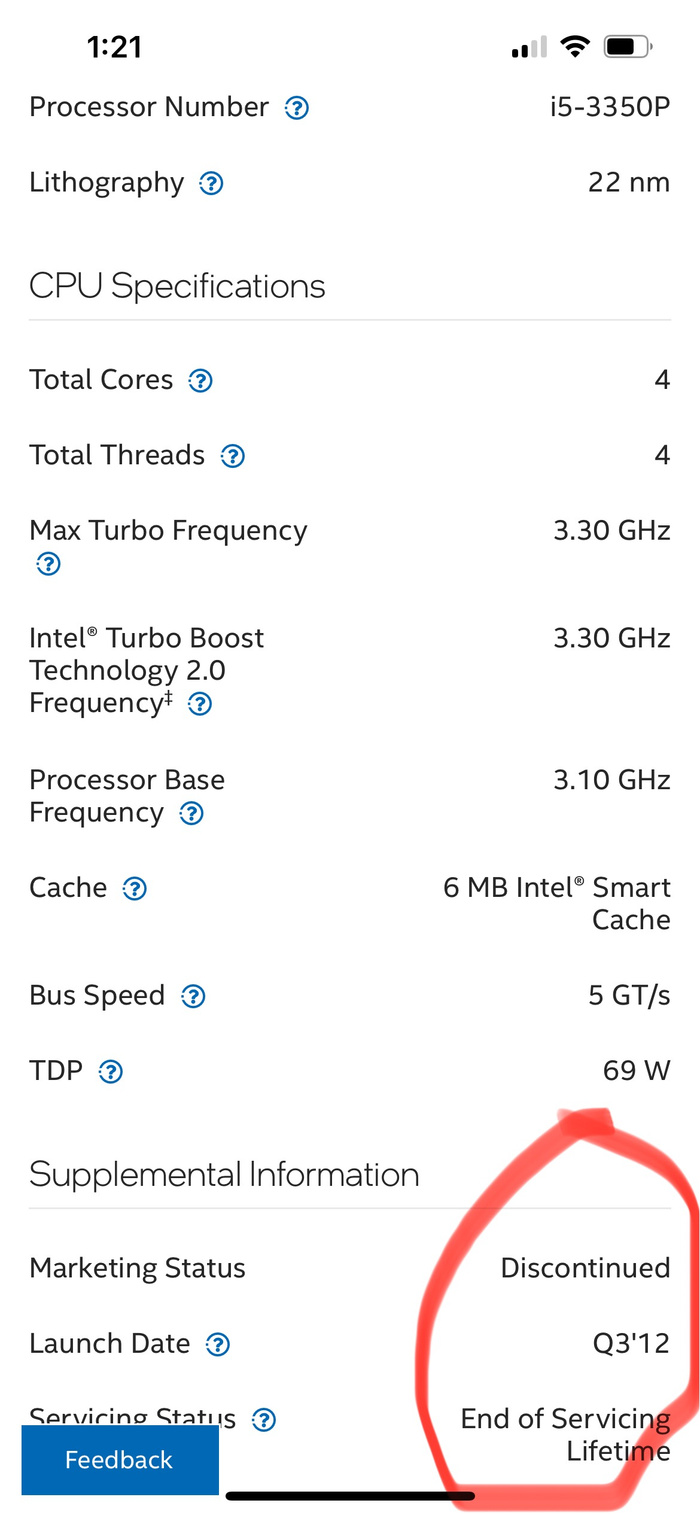Tap the Total Threads question mark icon
The width and height of the screenshot is (700, 1515).
(x=233, y=457)
